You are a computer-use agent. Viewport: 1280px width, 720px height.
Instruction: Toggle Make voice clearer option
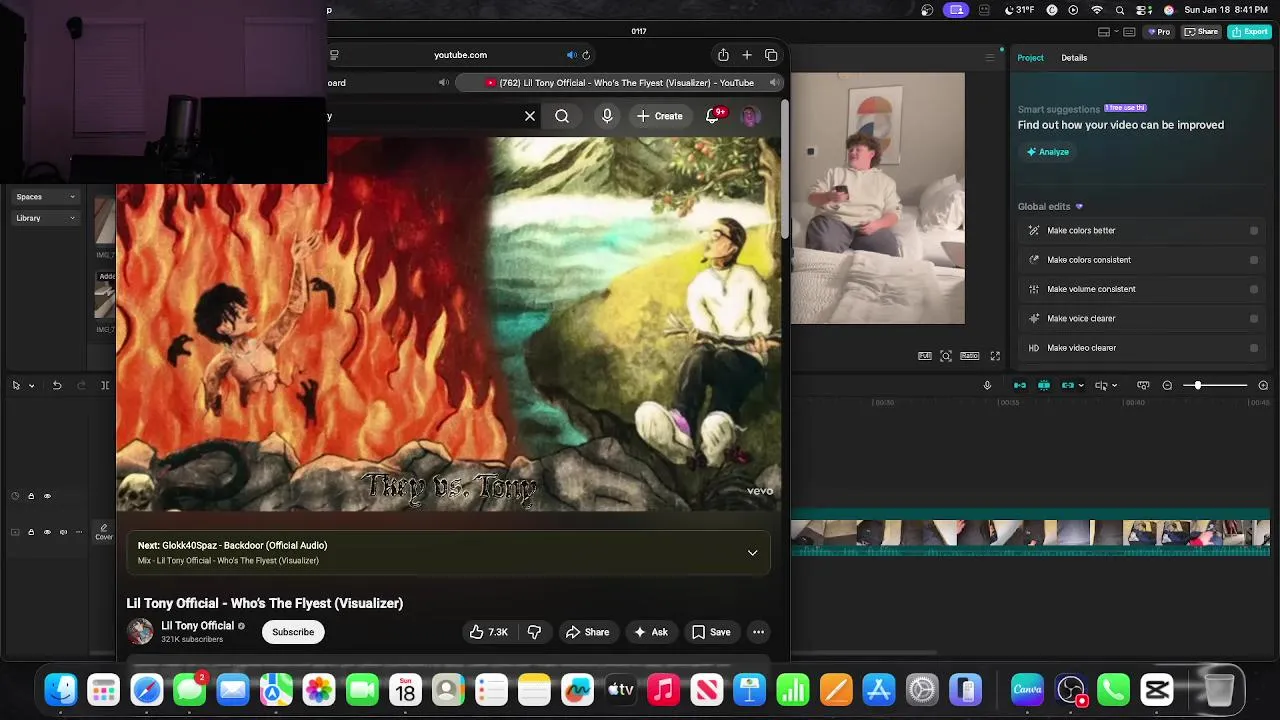[1253, 319]
